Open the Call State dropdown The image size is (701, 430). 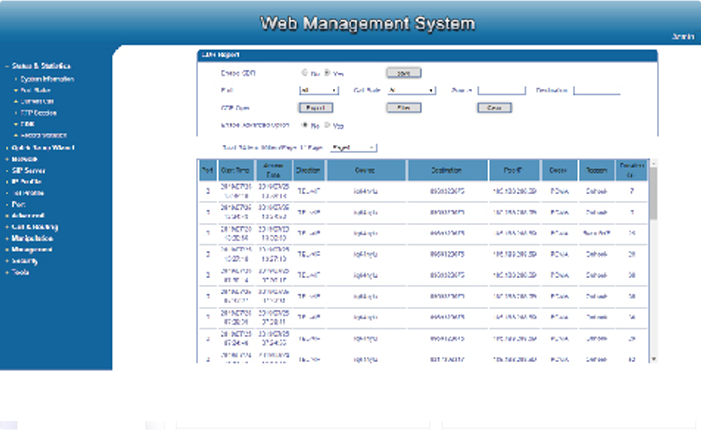click(x=412, y=90)
